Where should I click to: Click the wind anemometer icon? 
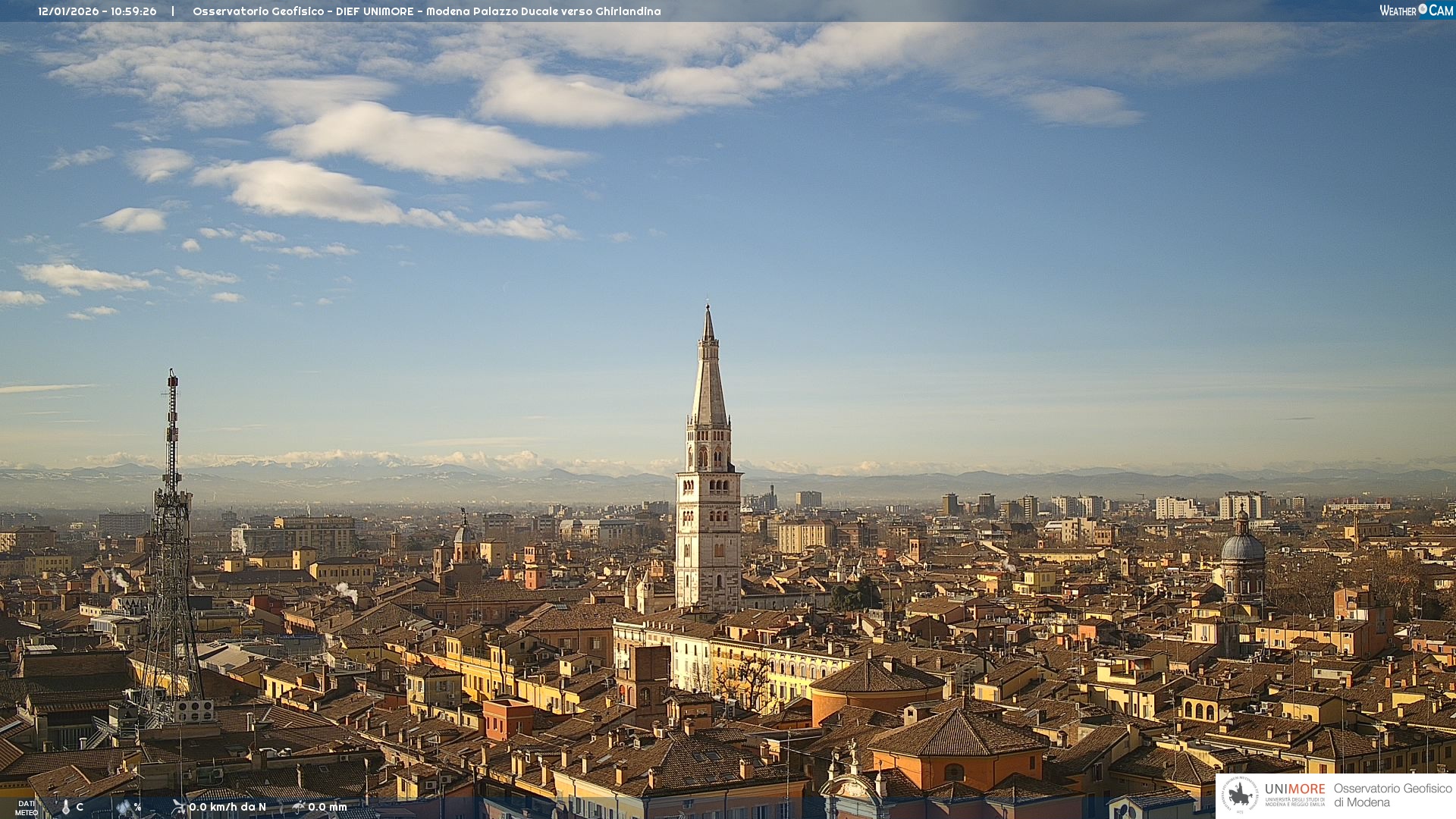click(x=178, y=807)
